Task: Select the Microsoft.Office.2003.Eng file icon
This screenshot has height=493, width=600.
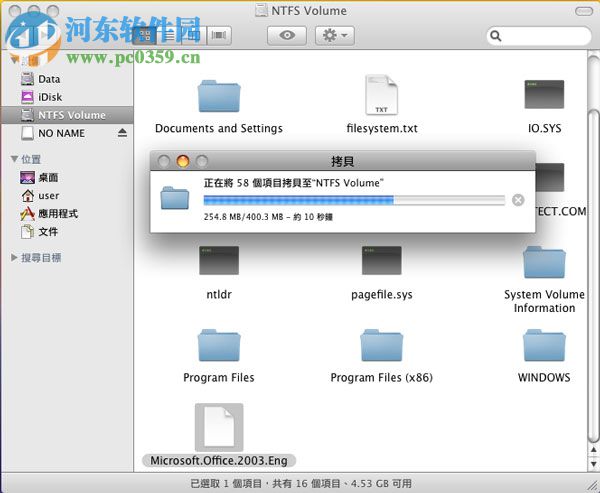Action: [x=219, y=427]
